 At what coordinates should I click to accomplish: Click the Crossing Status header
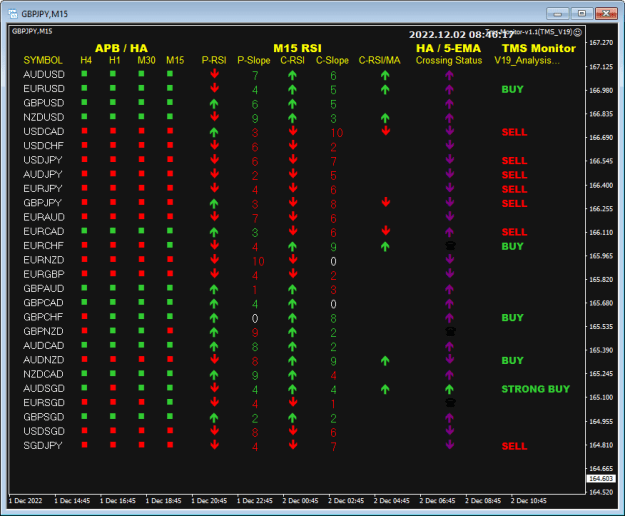(449, 61)
